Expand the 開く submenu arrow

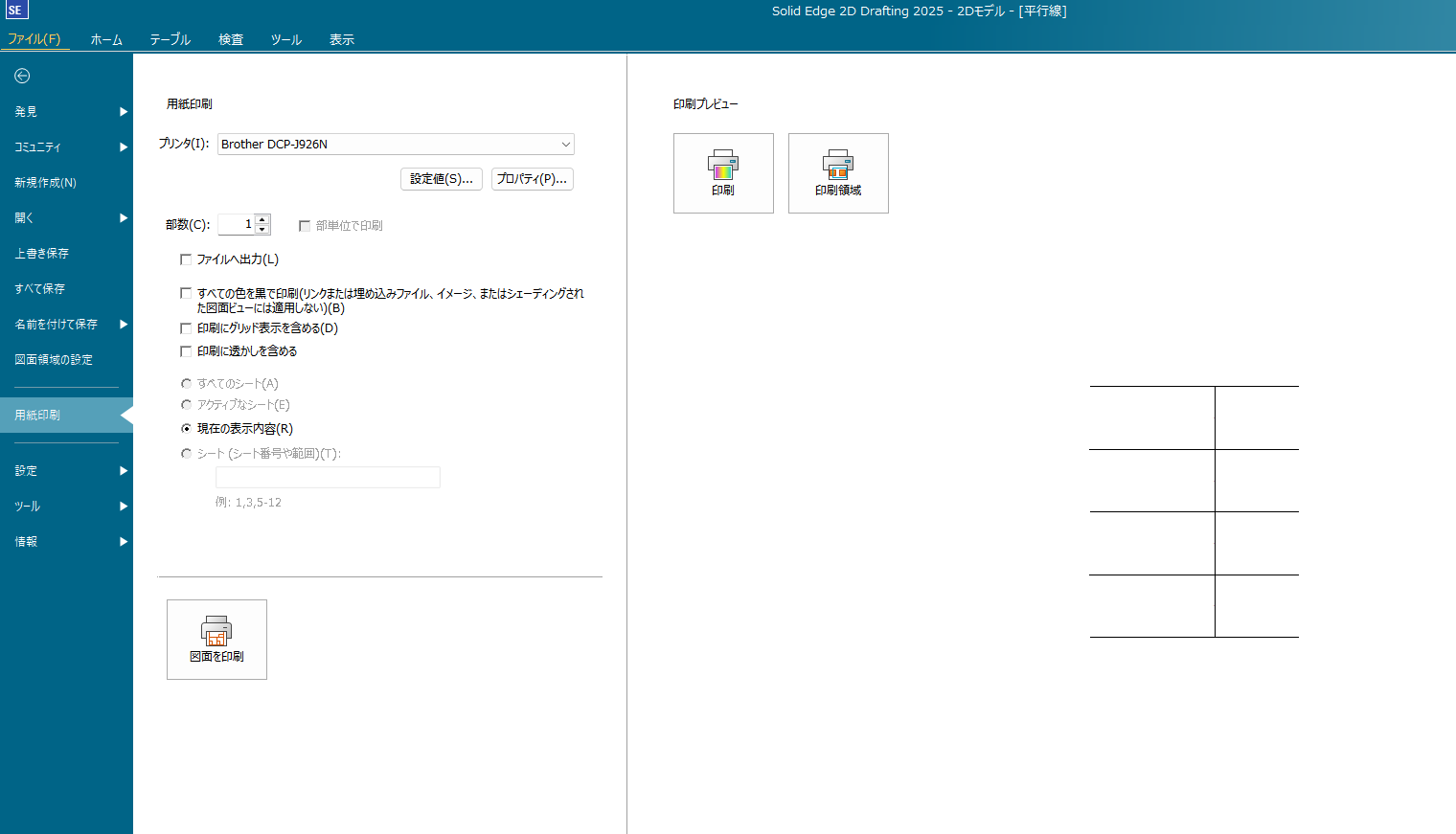pyautogui.click(x=124, y=218)
